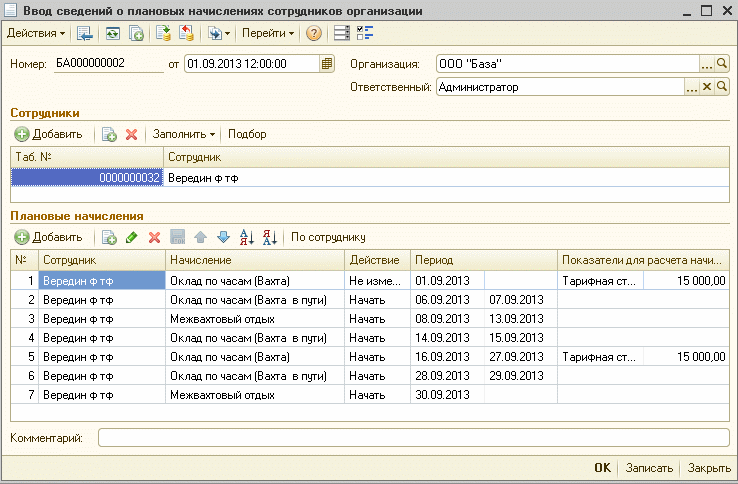Open the Перейти menu
This screenshot has height=484, width=738.
268,33
